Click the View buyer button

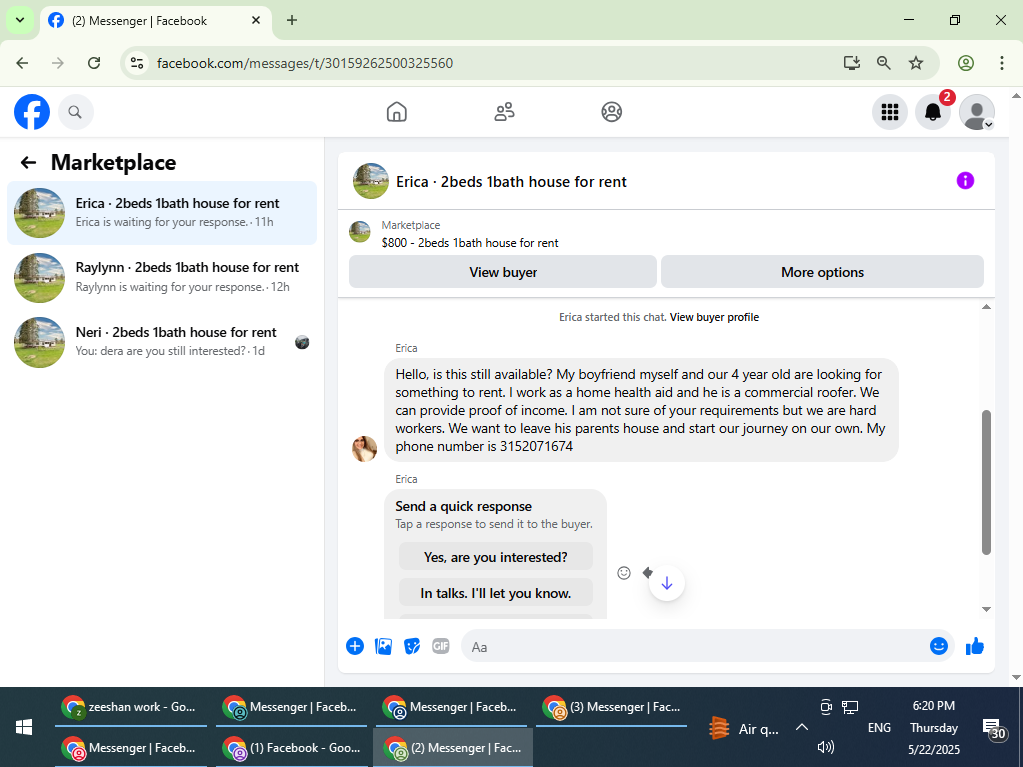coord(503,272)
